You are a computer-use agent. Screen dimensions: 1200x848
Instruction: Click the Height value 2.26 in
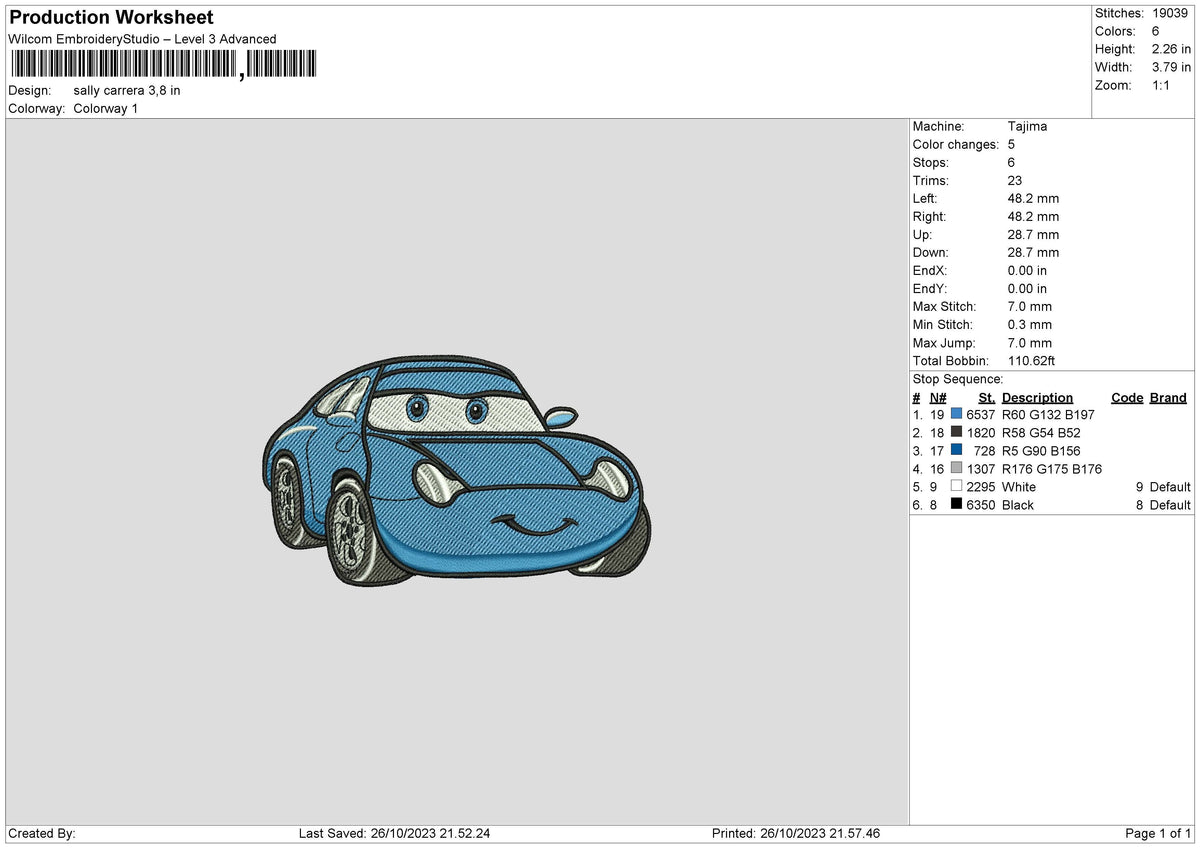pos(1171,49)
